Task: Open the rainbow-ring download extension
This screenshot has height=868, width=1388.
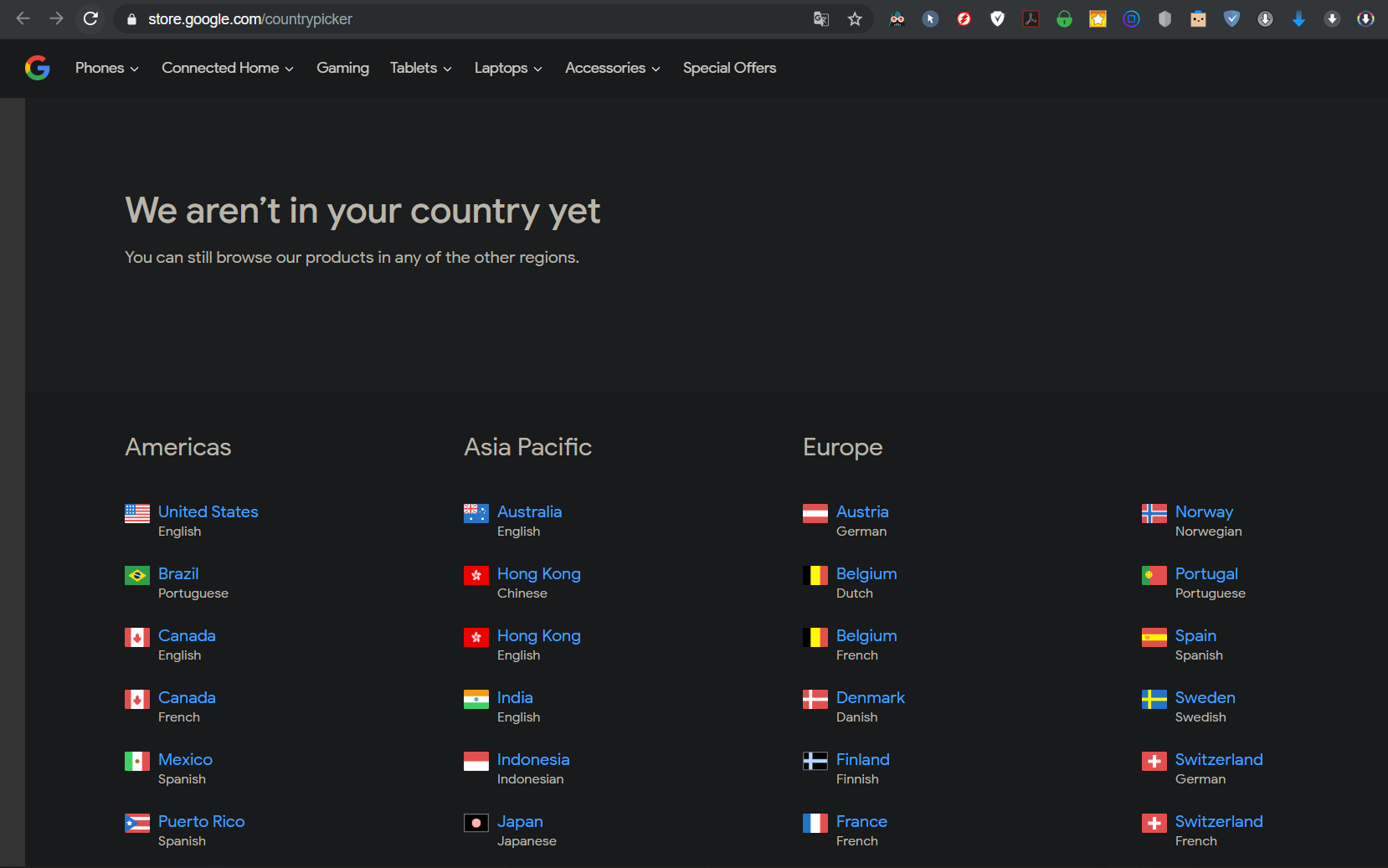Action: 1365,19
